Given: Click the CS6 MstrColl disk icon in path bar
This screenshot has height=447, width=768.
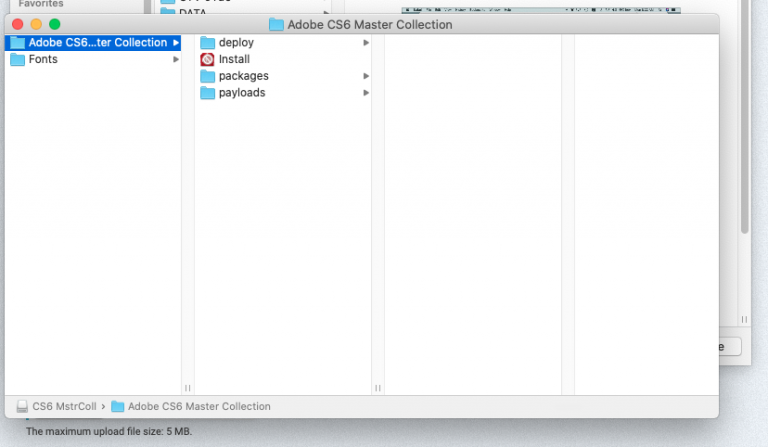Looking at the screenshot, I should click(22, 406).
